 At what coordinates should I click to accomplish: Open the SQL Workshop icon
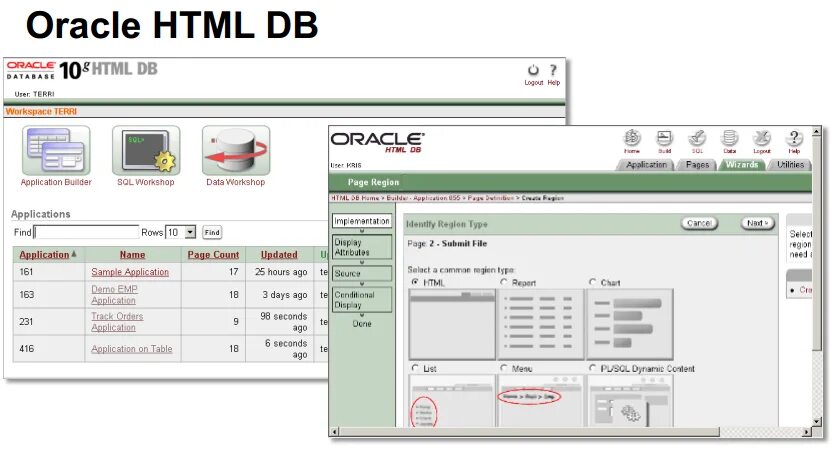point(146,151)
